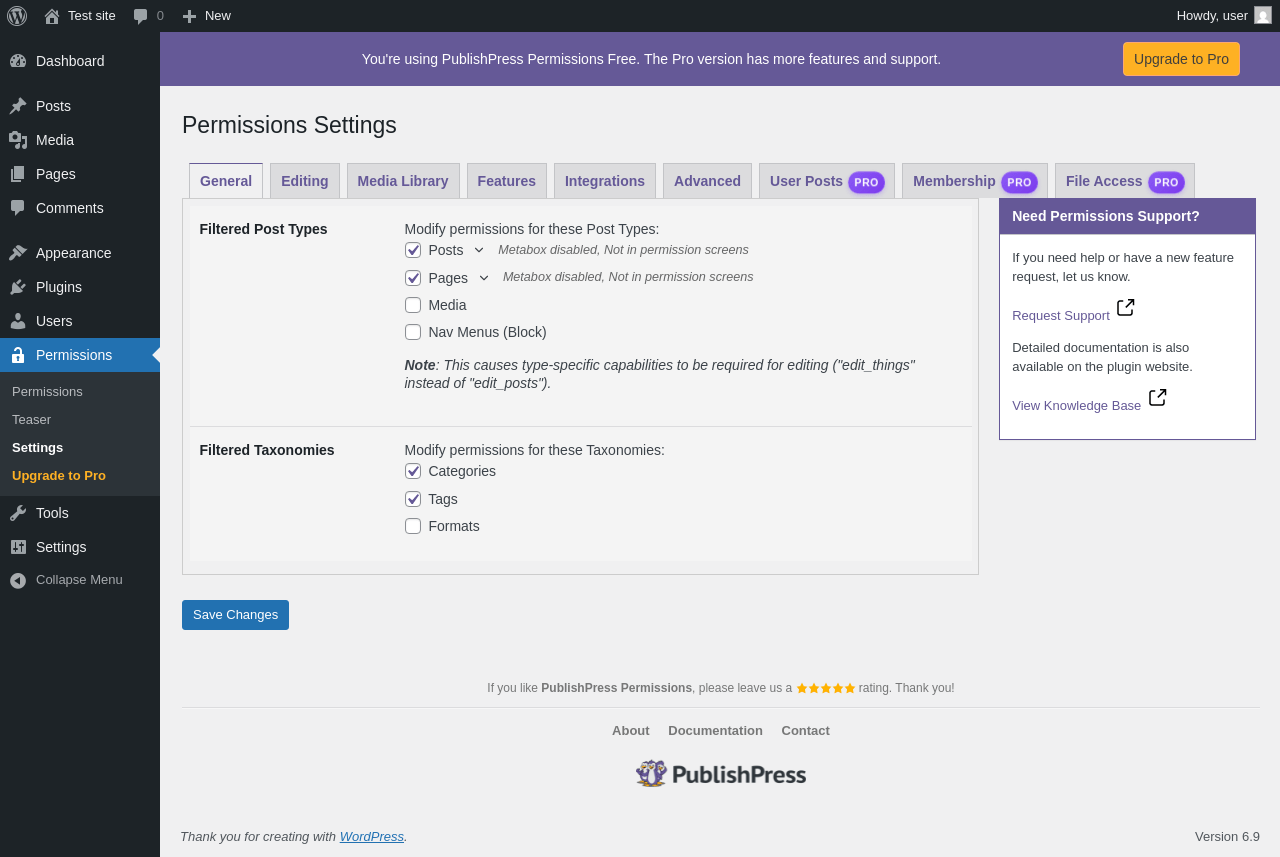The image size is (1280, 857).
Task: Open the comments bubble in admin bar
Action: (141, 16)
